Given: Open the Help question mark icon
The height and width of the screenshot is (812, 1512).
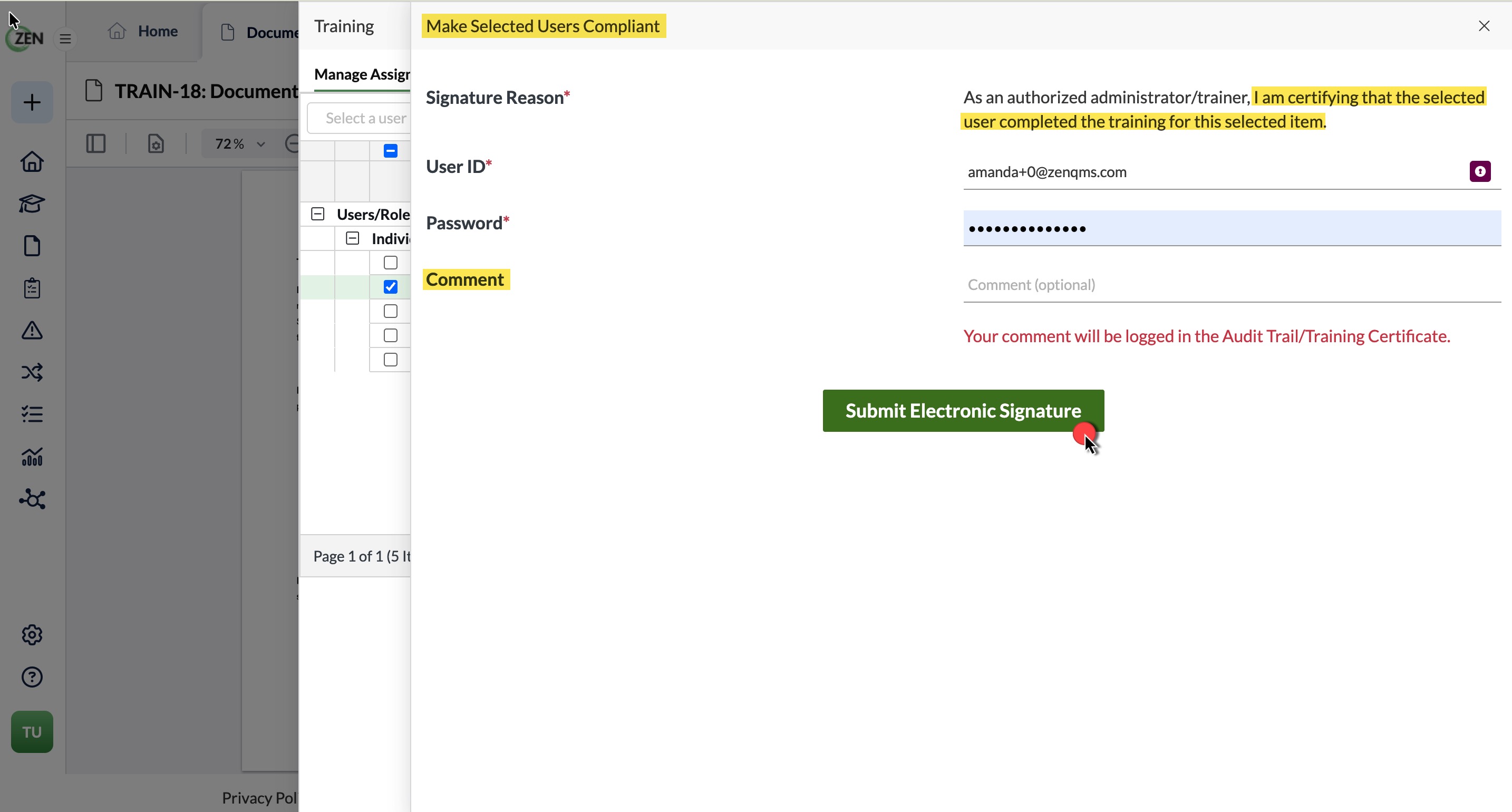Looking at the screenshot, I should [32, 677].
